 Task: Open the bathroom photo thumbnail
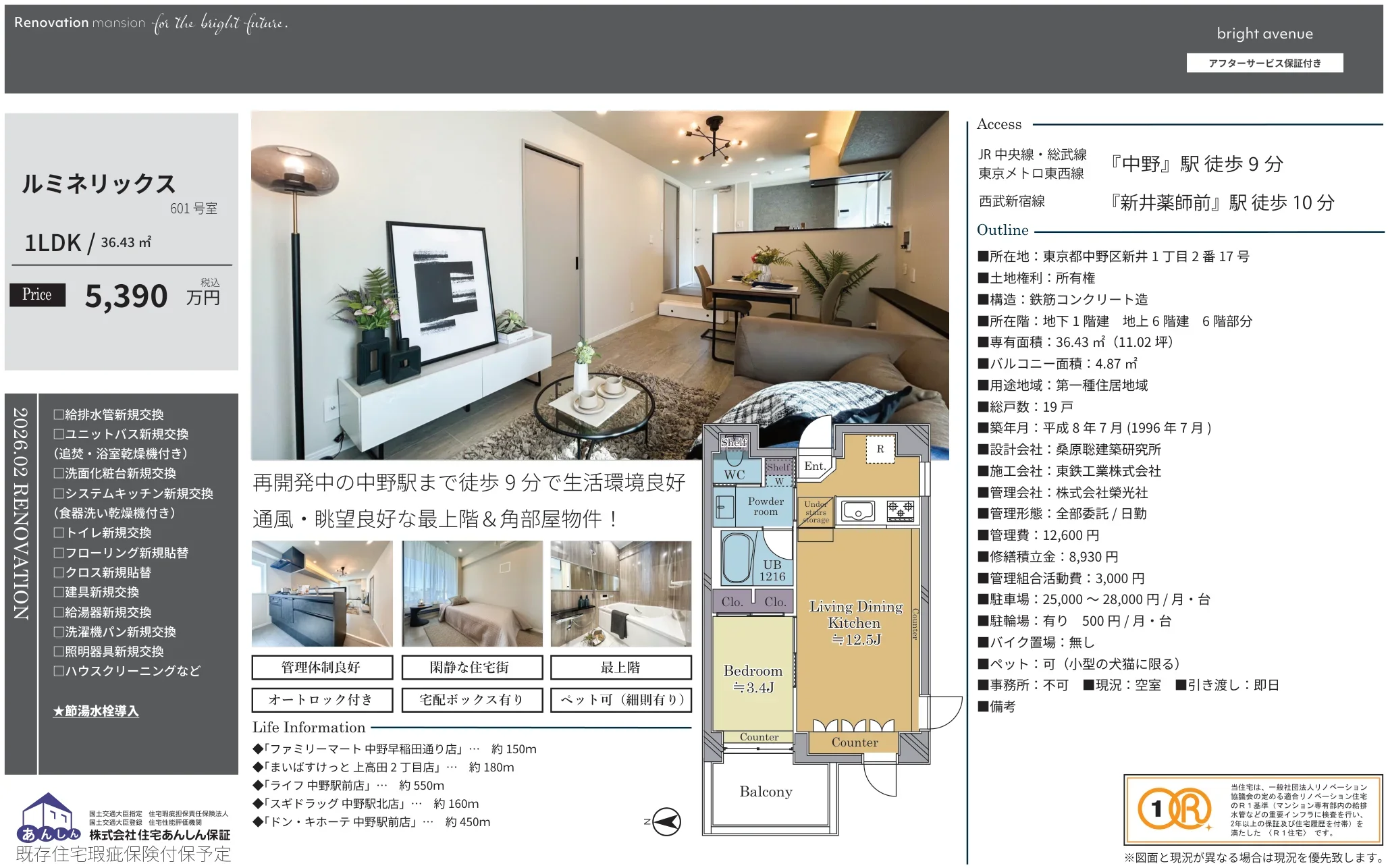coord(621,593)
